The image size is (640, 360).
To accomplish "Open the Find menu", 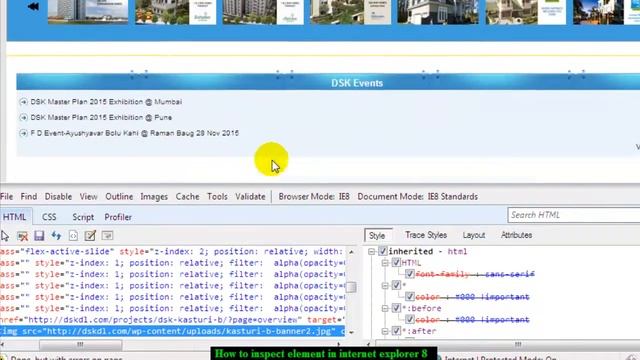I will [x=29, y=196].
